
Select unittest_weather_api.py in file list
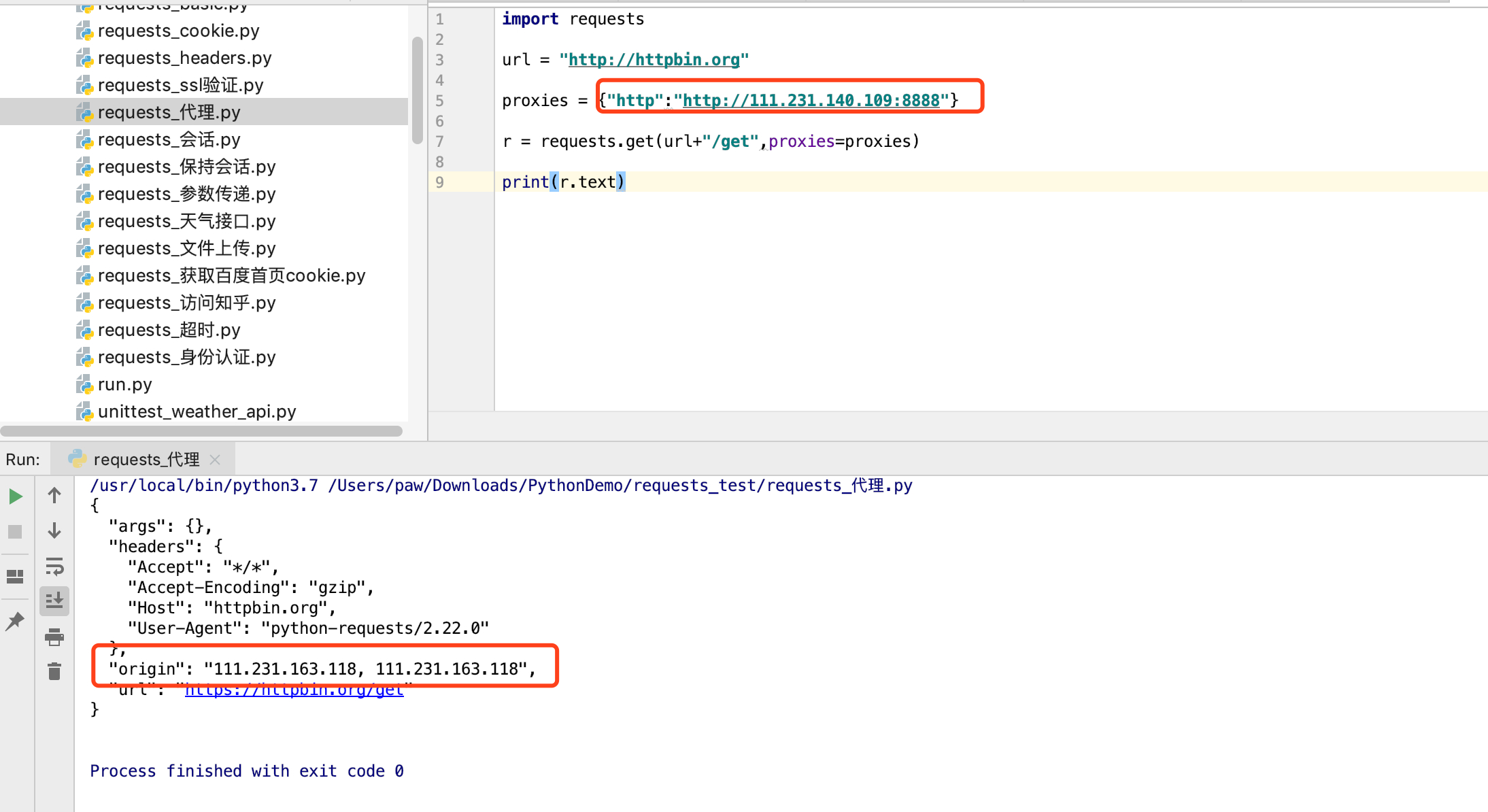[197, 411]
